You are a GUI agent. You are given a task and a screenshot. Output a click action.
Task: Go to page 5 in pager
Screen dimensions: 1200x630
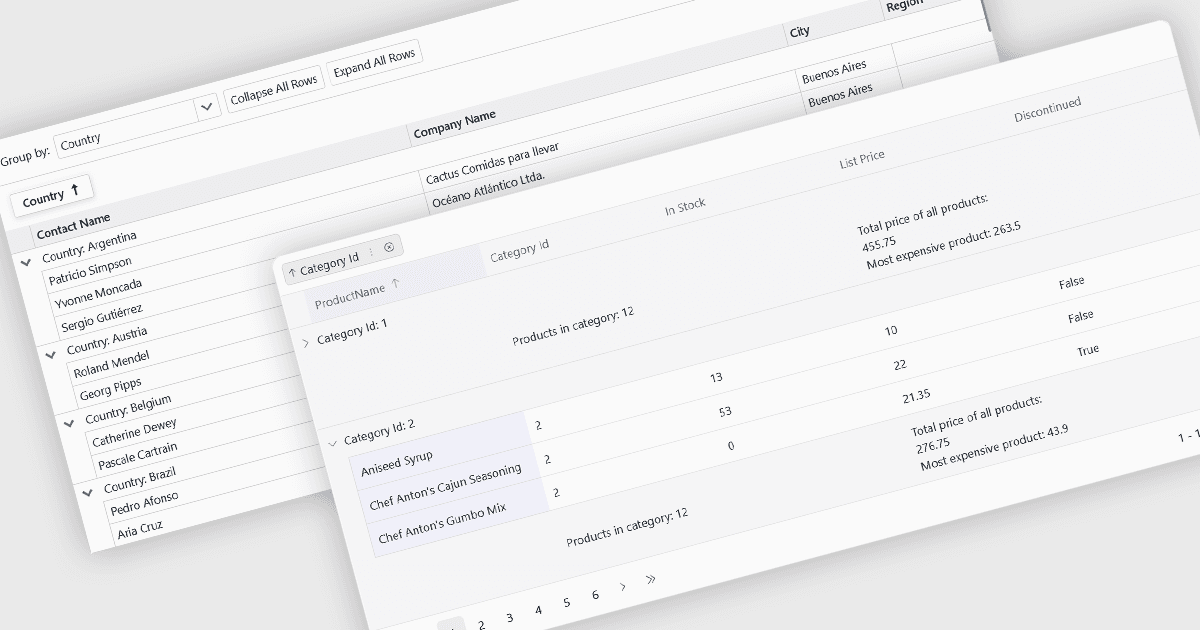click(x=566, y=602)
